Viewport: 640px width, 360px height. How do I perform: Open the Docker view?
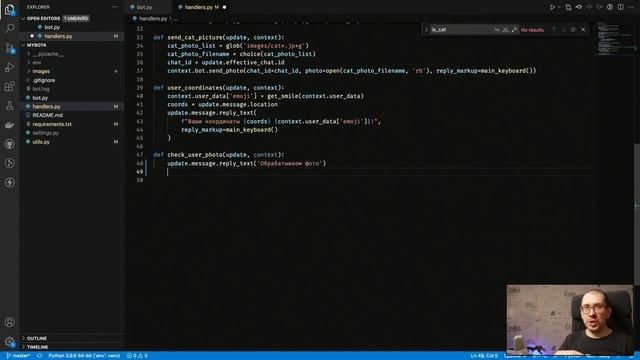(9, 125)
